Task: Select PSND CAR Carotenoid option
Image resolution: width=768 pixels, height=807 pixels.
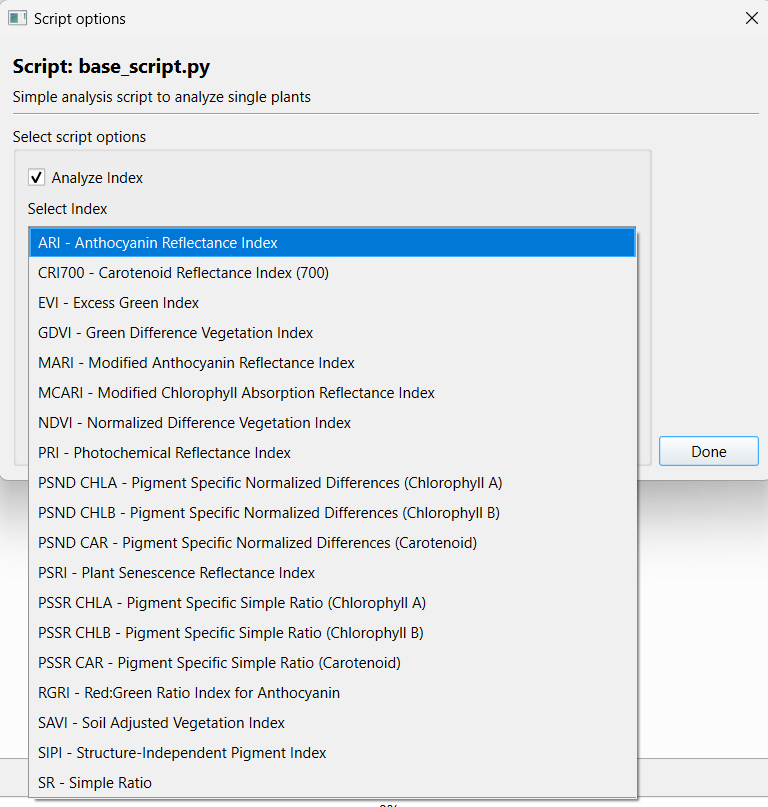Action: click(257, 543)
